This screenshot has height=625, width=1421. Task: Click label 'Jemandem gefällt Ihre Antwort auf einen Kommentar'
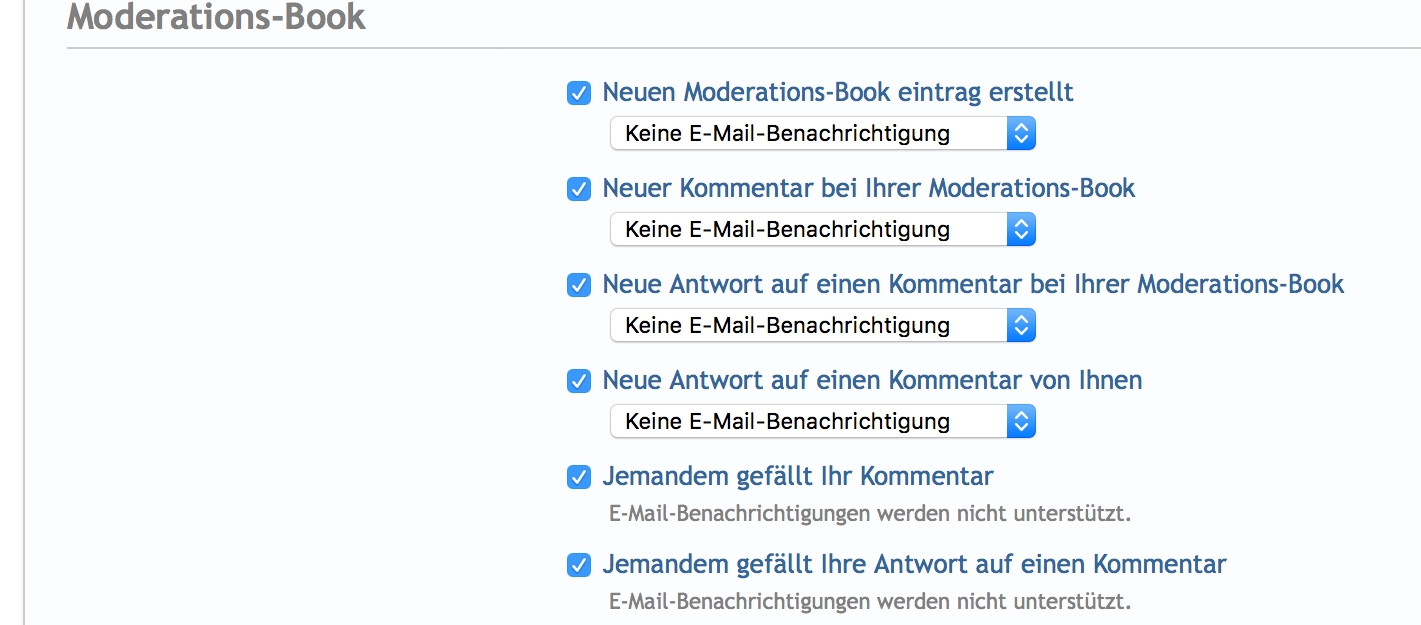click(914, 564)
